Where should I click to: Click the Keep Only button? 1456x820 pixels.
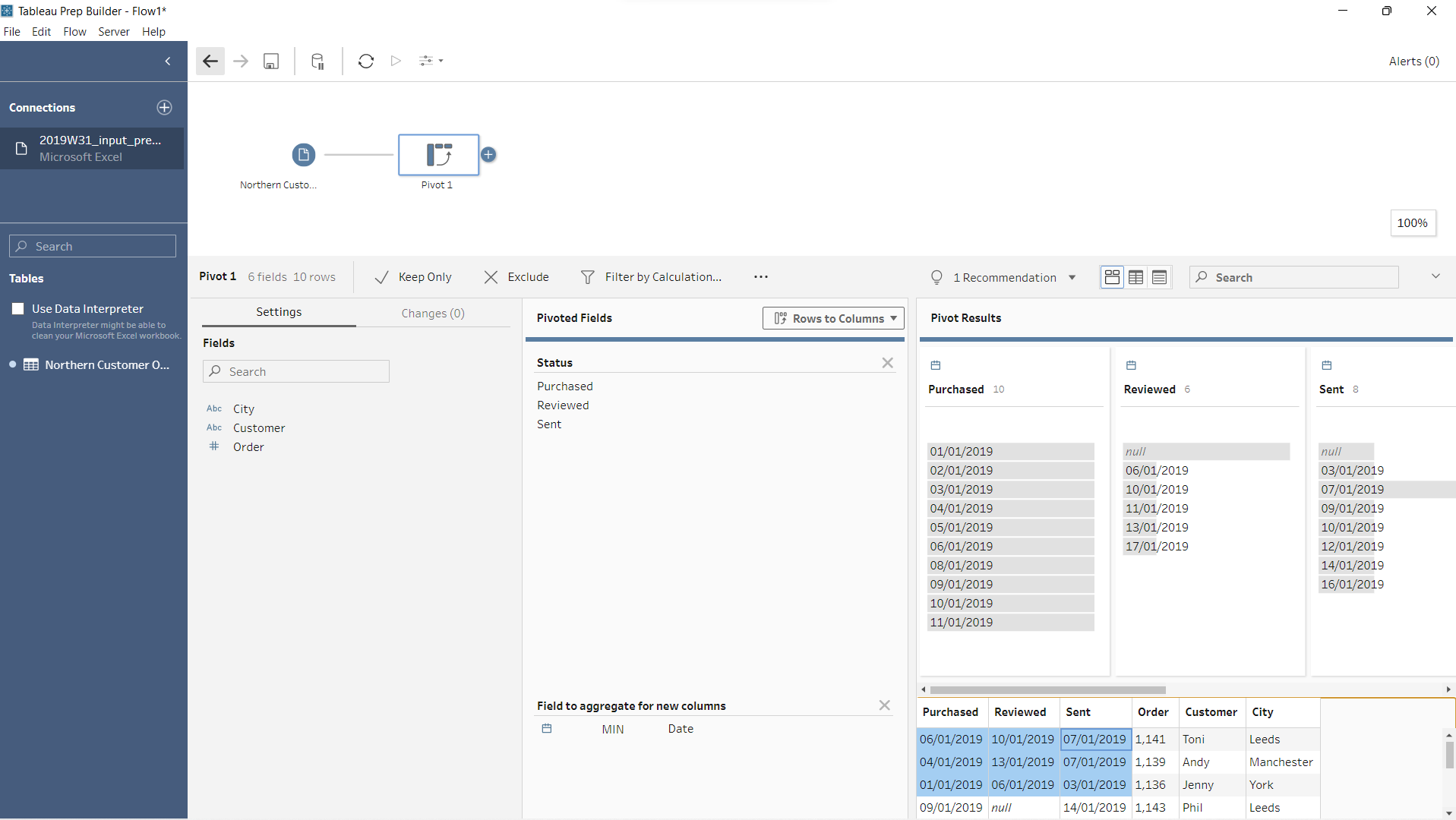click(x=413, y=277)
